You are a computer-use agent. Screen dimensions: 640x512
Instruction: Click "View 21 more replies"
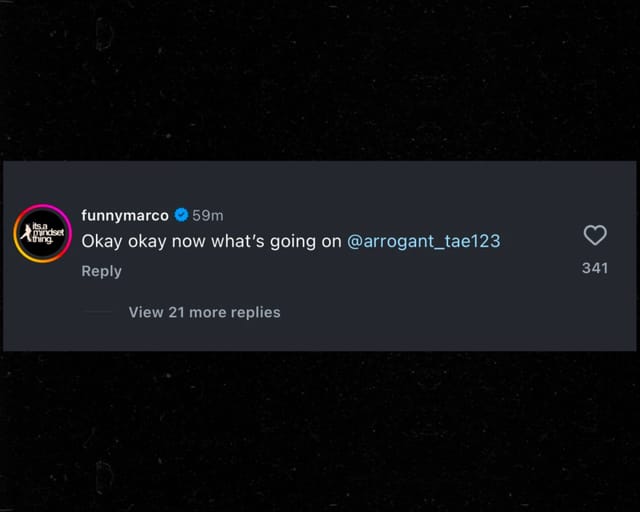[204, 312]
